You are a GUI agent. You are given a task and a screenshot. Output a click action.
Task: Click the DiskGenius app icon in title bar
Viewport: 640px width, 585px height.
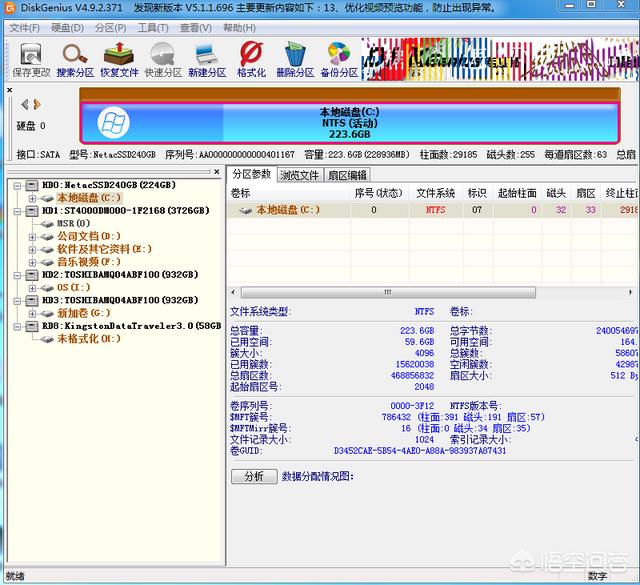click(x=9, y=8)
